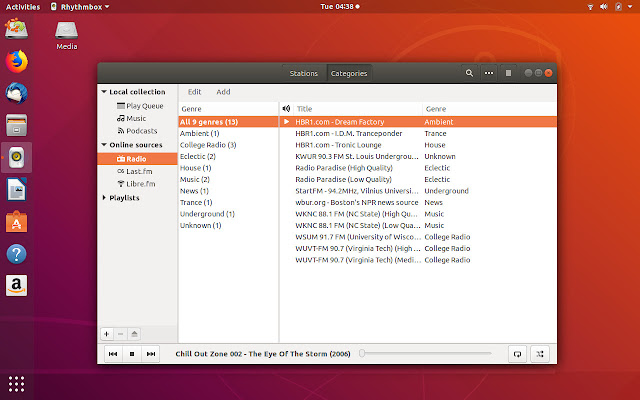Click the playback position slider

coord(425,353)
